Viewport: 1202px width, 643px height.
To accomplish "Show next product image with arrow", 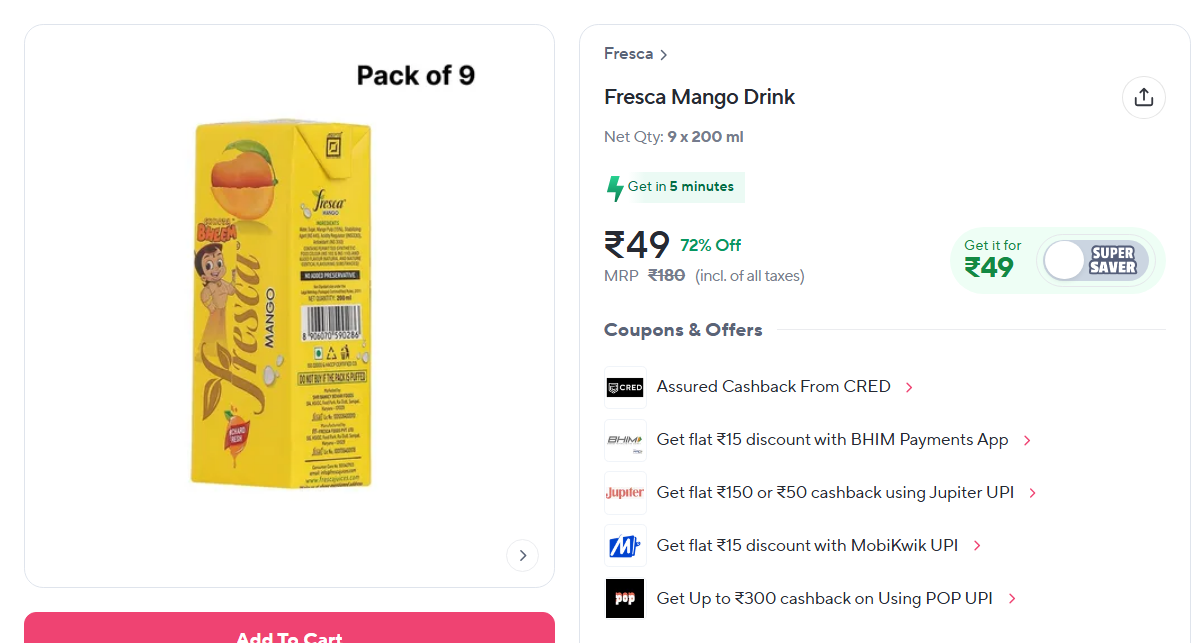I will (x=522, y=556).
